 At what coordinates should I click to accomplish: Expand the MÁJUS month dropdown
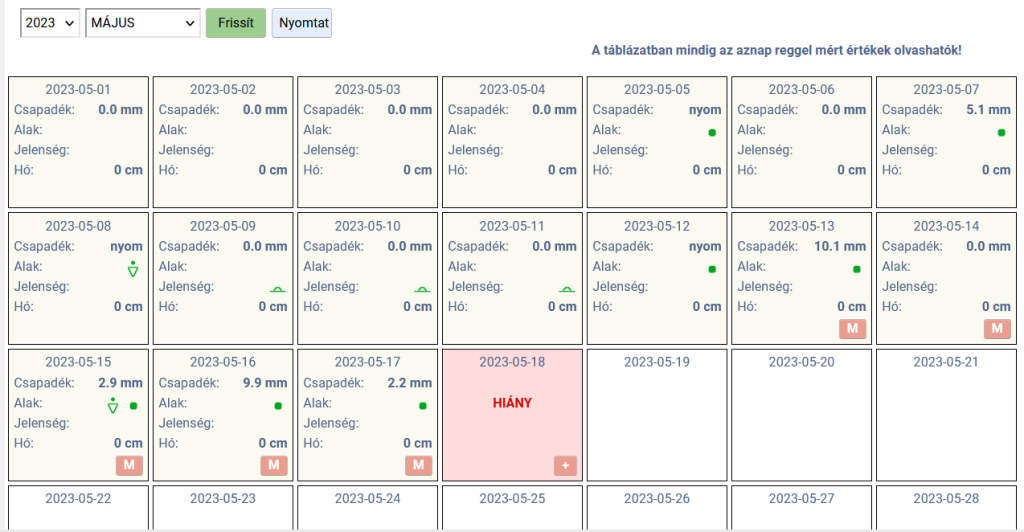coord(143,23)
